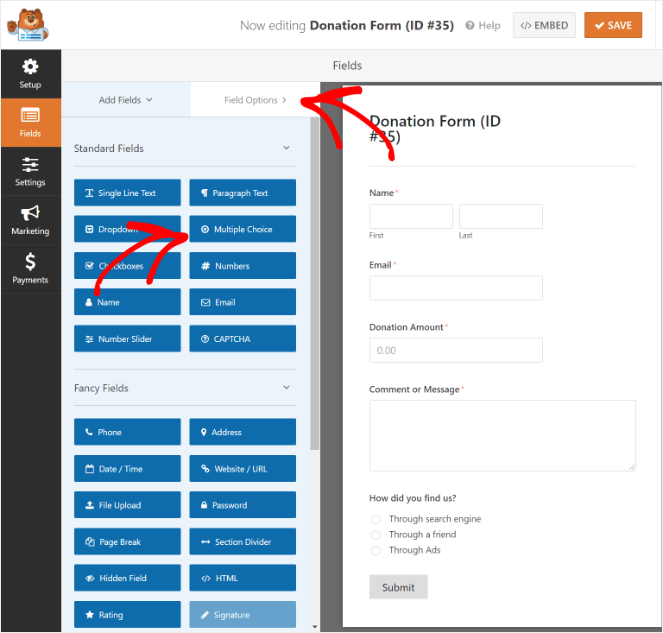Switch to the Field Options tab

255,100
